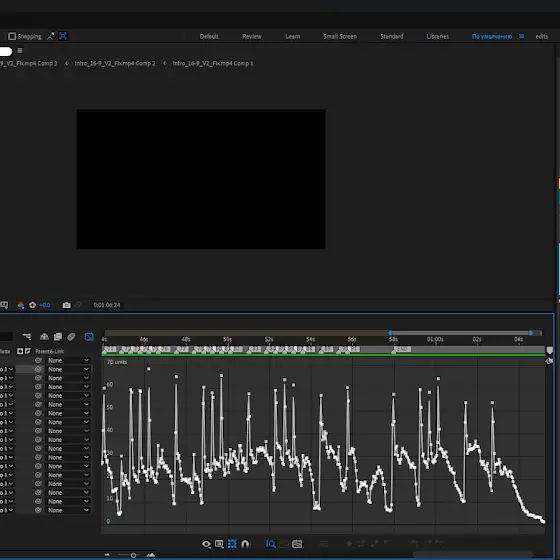Image resolution: width=560 pixels, height=560 pixels.
Task: Open Intro_16-9_V2_Fix.mp4 Comp 1 breadcrumb
Action: [213, 64]
